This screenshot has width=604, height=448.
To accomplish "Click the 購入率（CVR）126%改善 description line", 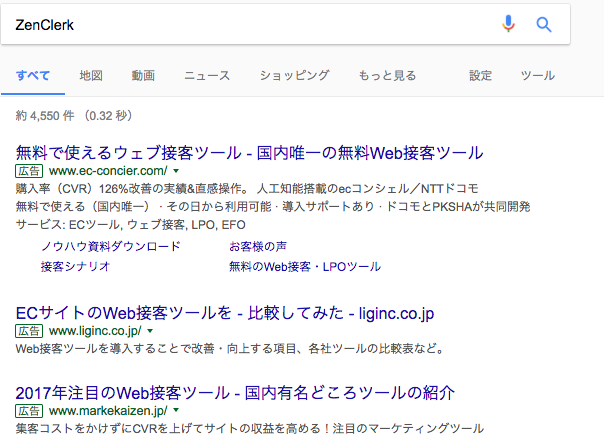I will pos(247,189).
